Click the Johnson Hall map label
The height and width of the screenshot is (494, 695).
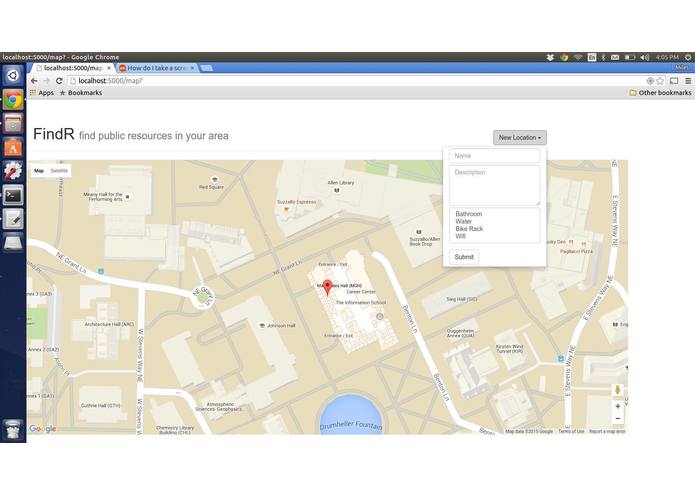coord(281,326)
